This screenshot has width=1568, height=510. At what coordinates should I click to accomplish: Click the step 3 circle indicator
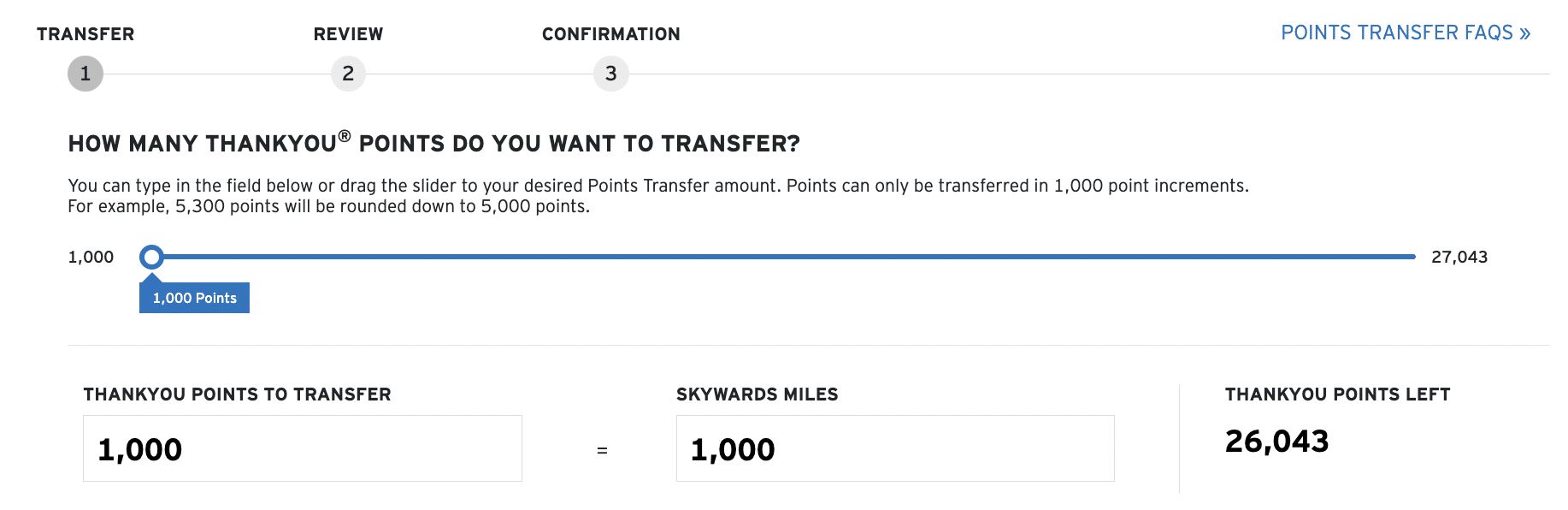pyautogui.click(x=610, y=74)
